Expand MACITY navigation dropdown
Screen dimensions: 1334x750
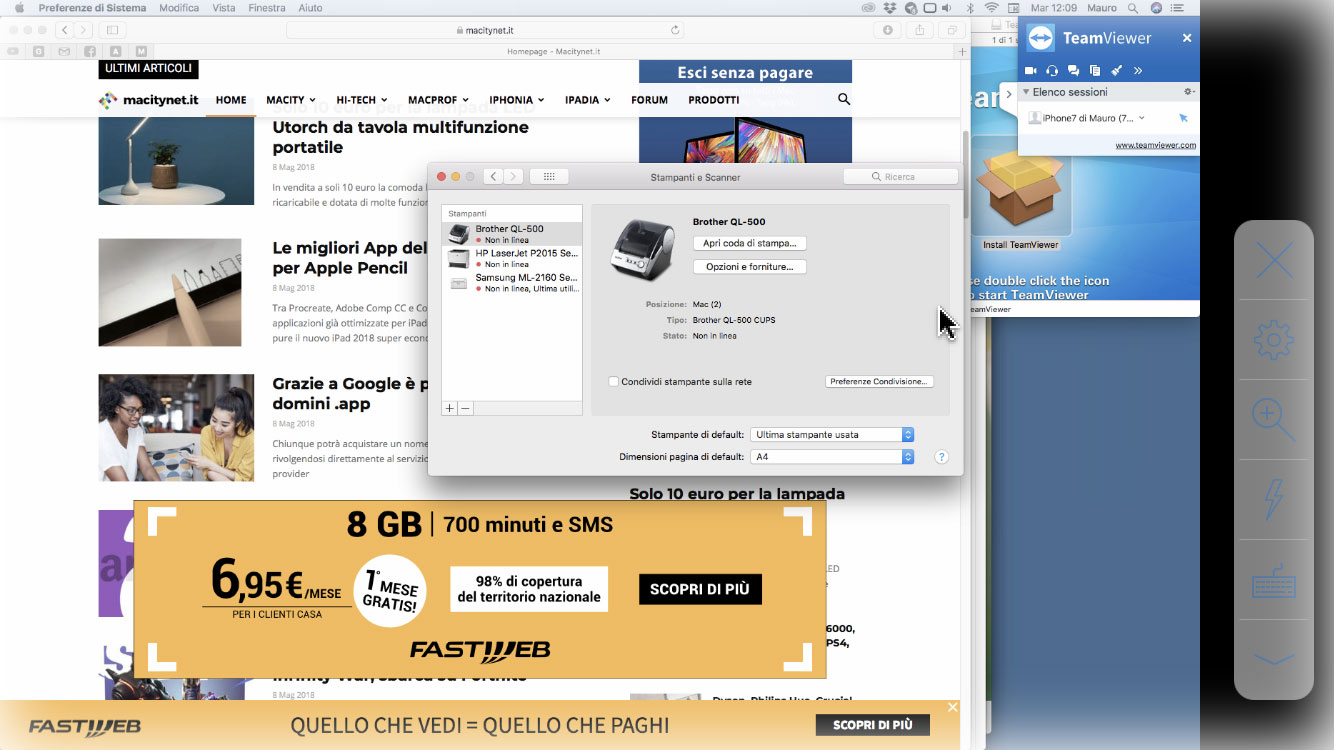(291, 100)
